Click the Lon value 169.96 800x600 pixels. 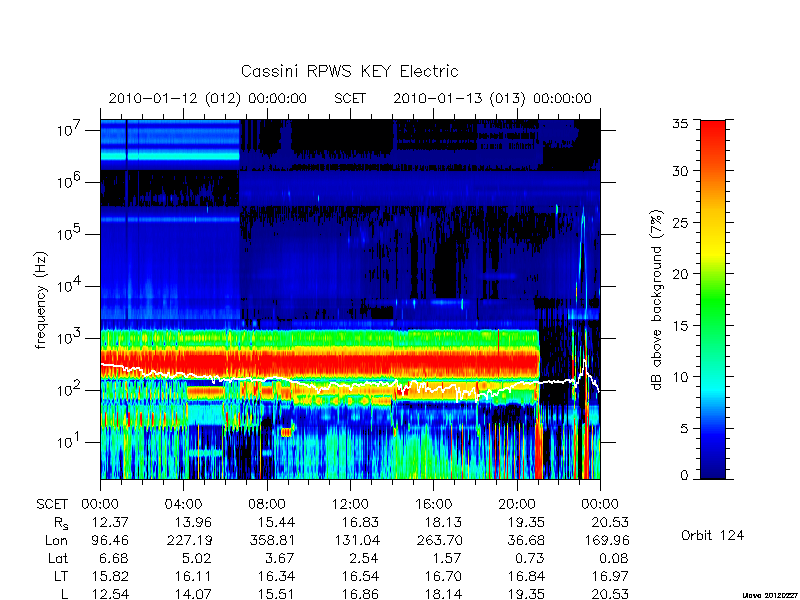tap(606, 540)
